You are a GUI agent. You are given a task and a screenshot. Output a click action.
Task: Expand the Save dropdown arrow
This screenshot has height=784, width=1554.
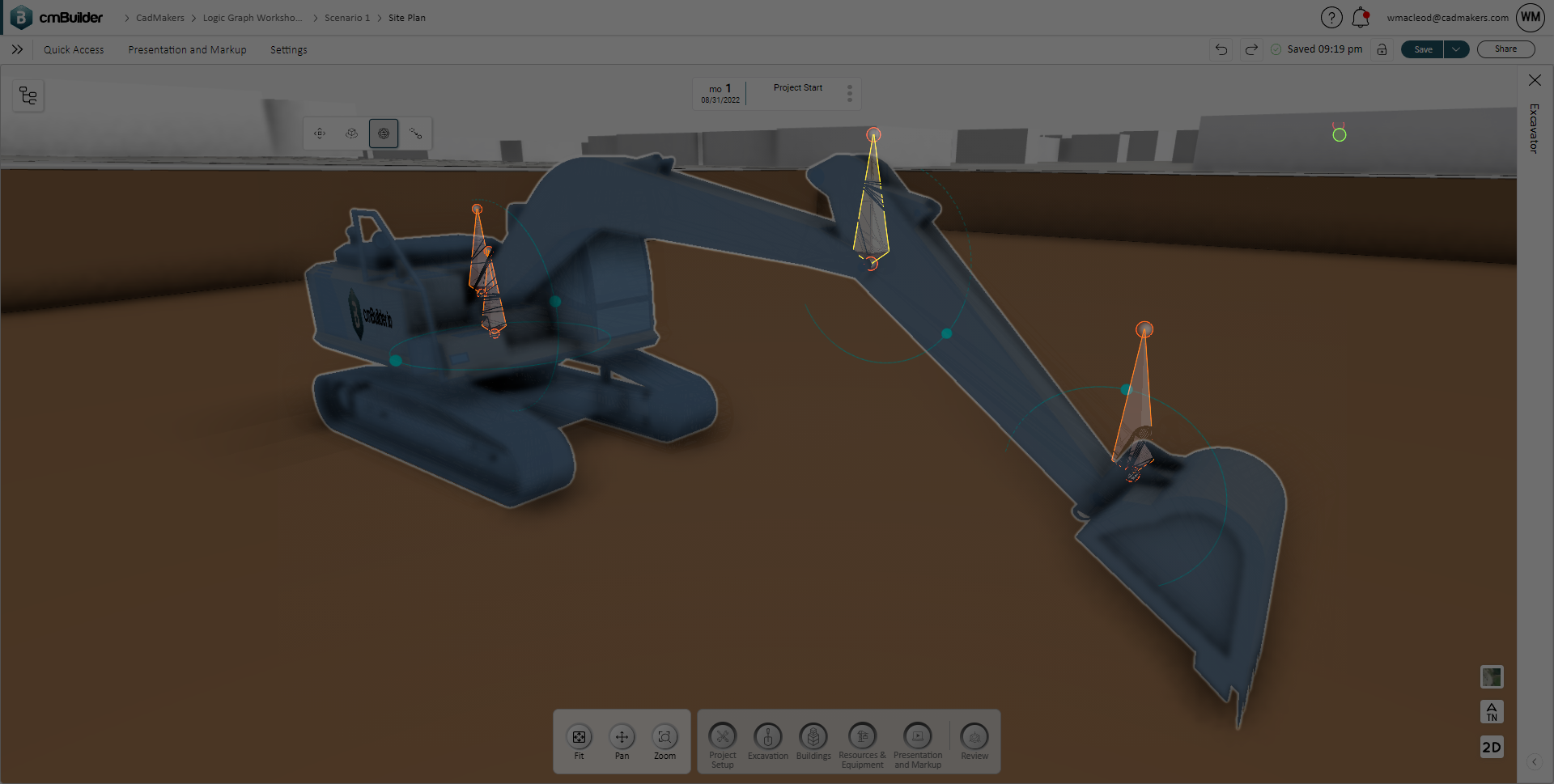(x=1456, y=49)
